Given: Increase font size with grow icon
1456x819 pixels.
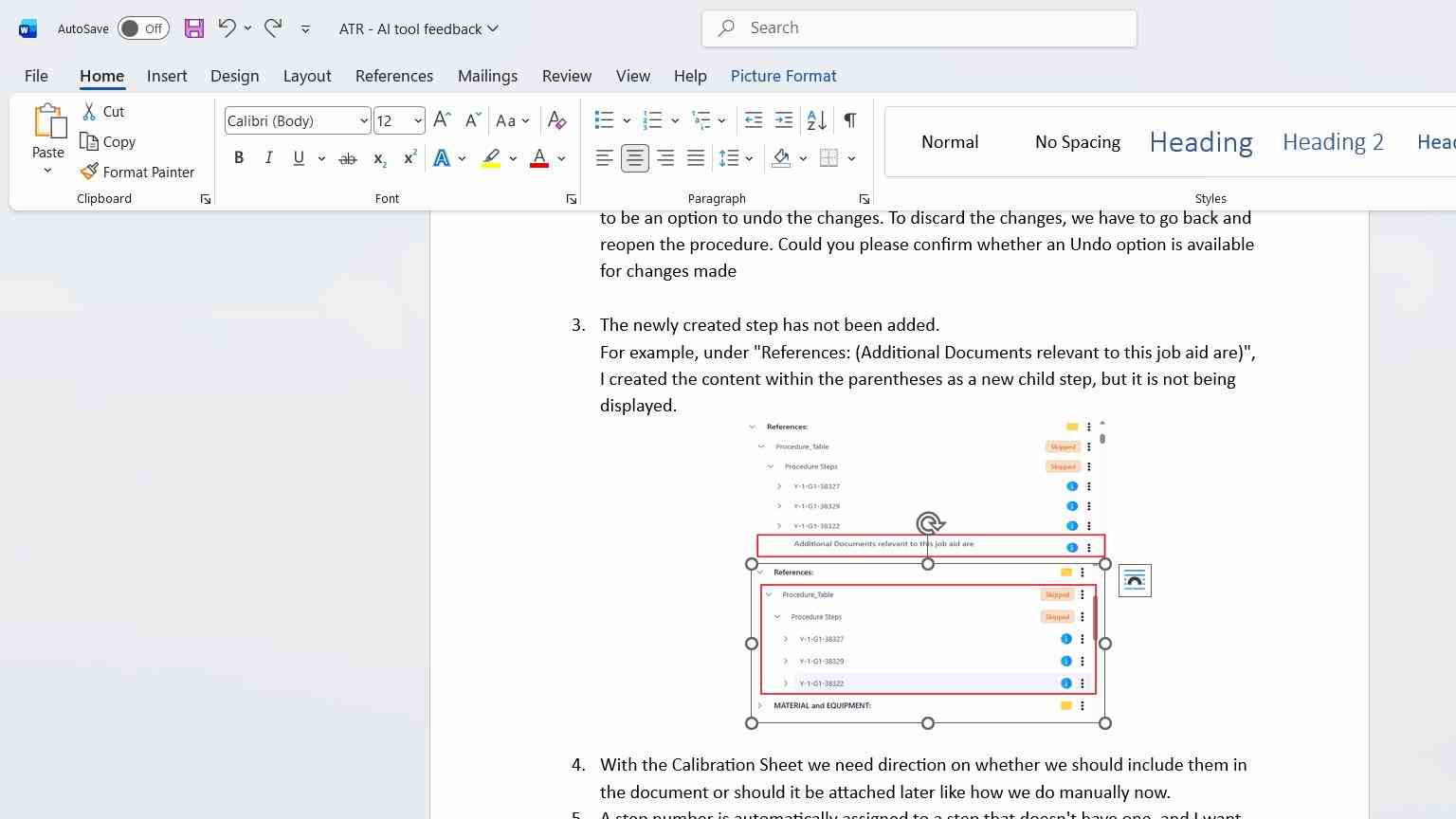Looking at the screenshot, I should point(442,120).
